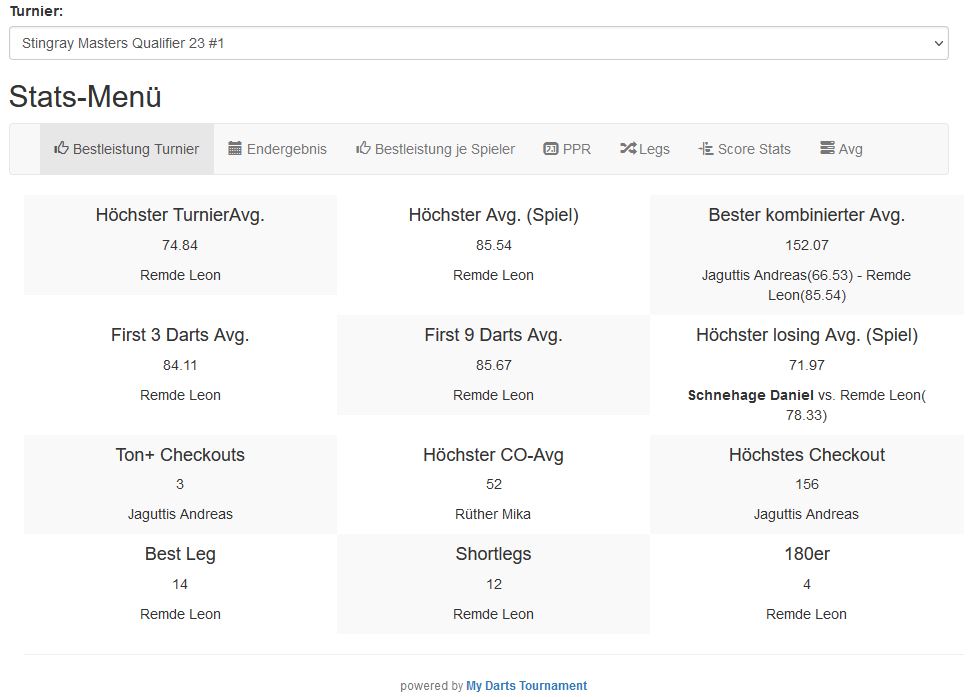Click calendar icon beside Endergebnis
The width and height of the screenshot is (980, 697).
click(235, 149)
